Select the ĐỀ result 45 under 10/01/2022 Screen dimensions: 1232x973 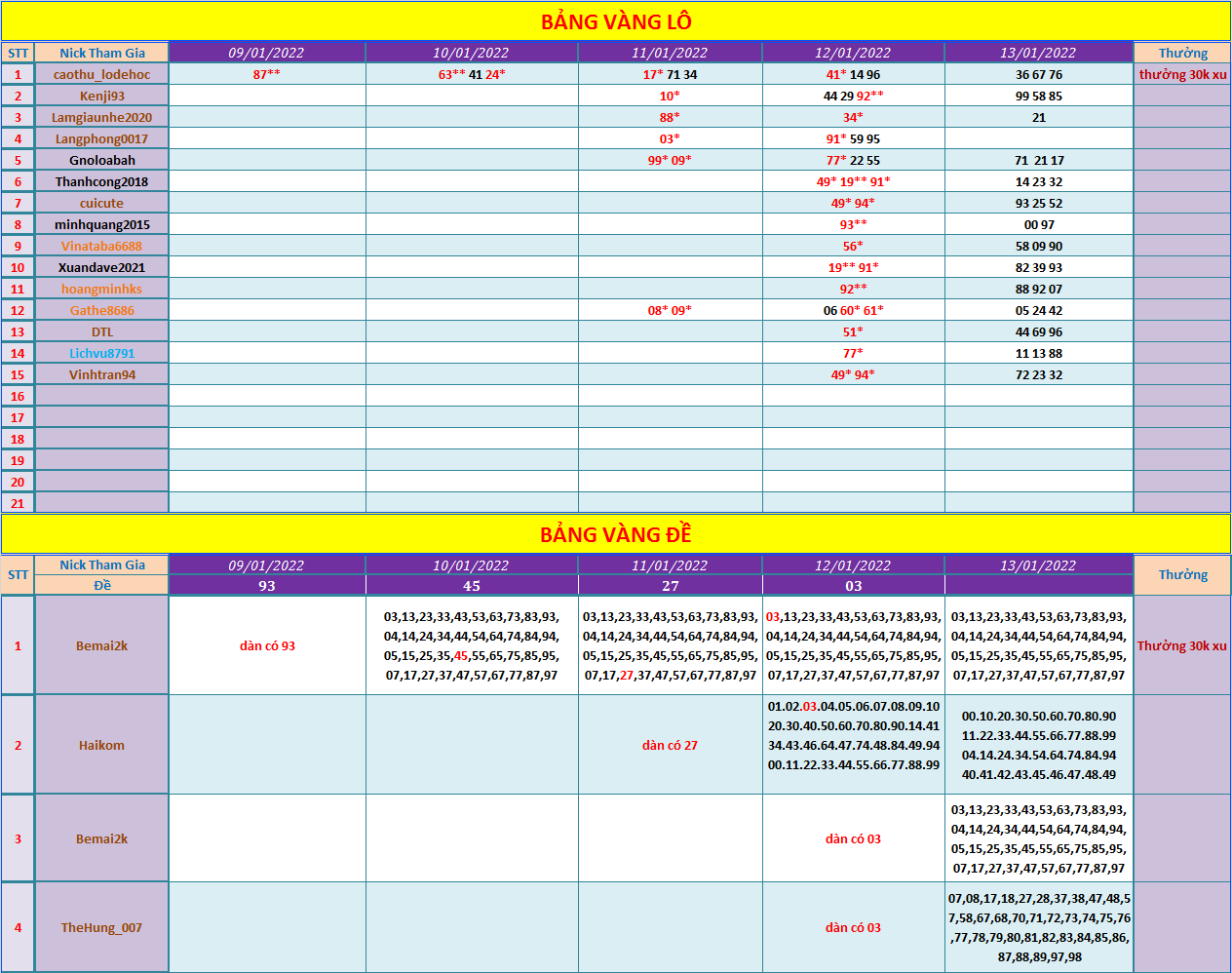coord(472,586)
